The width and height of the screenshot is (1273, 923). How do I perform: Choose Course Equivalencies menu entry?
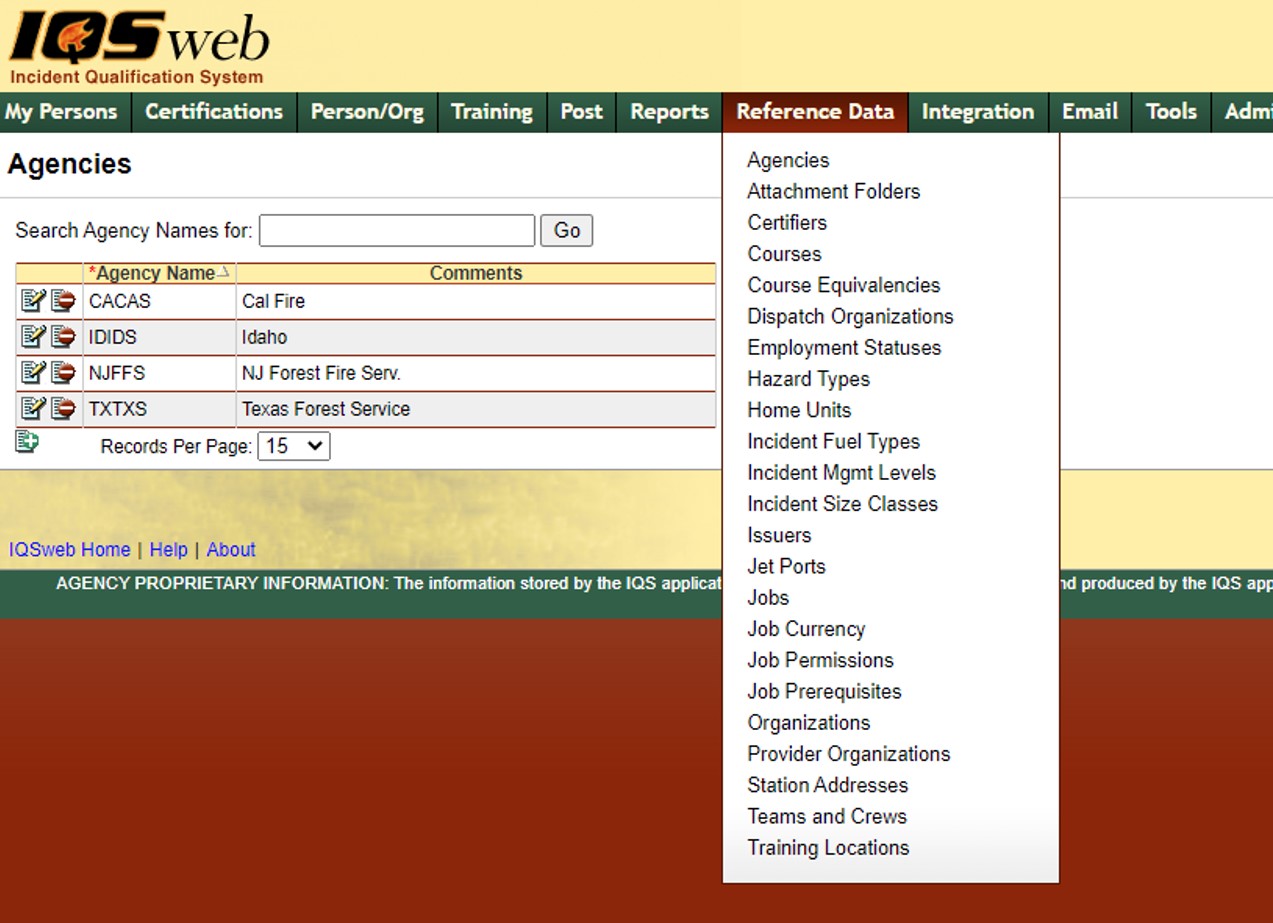click(844, 285)
